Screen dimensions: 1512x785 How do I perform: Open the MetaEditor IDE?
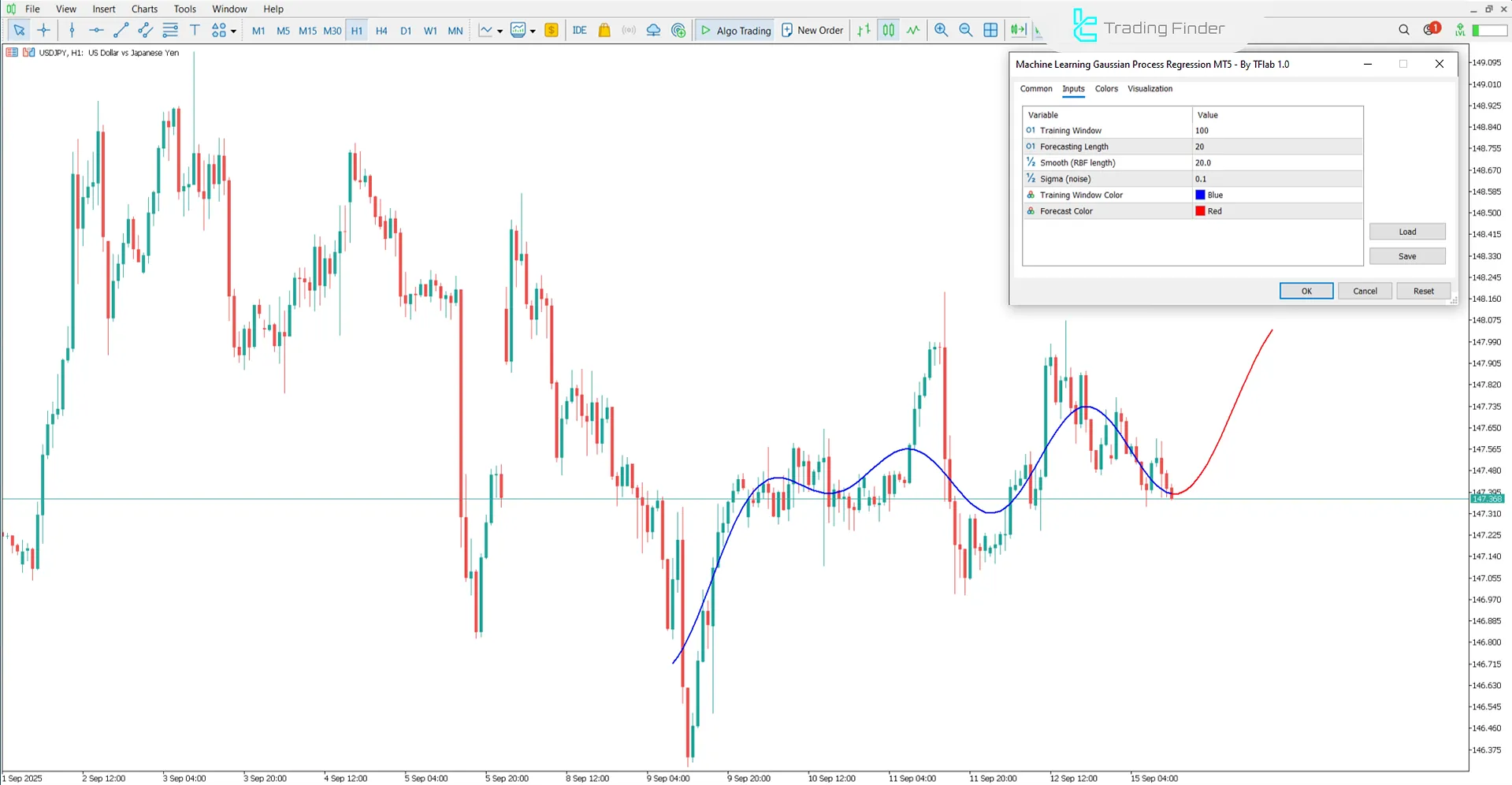tap(580, 30)
